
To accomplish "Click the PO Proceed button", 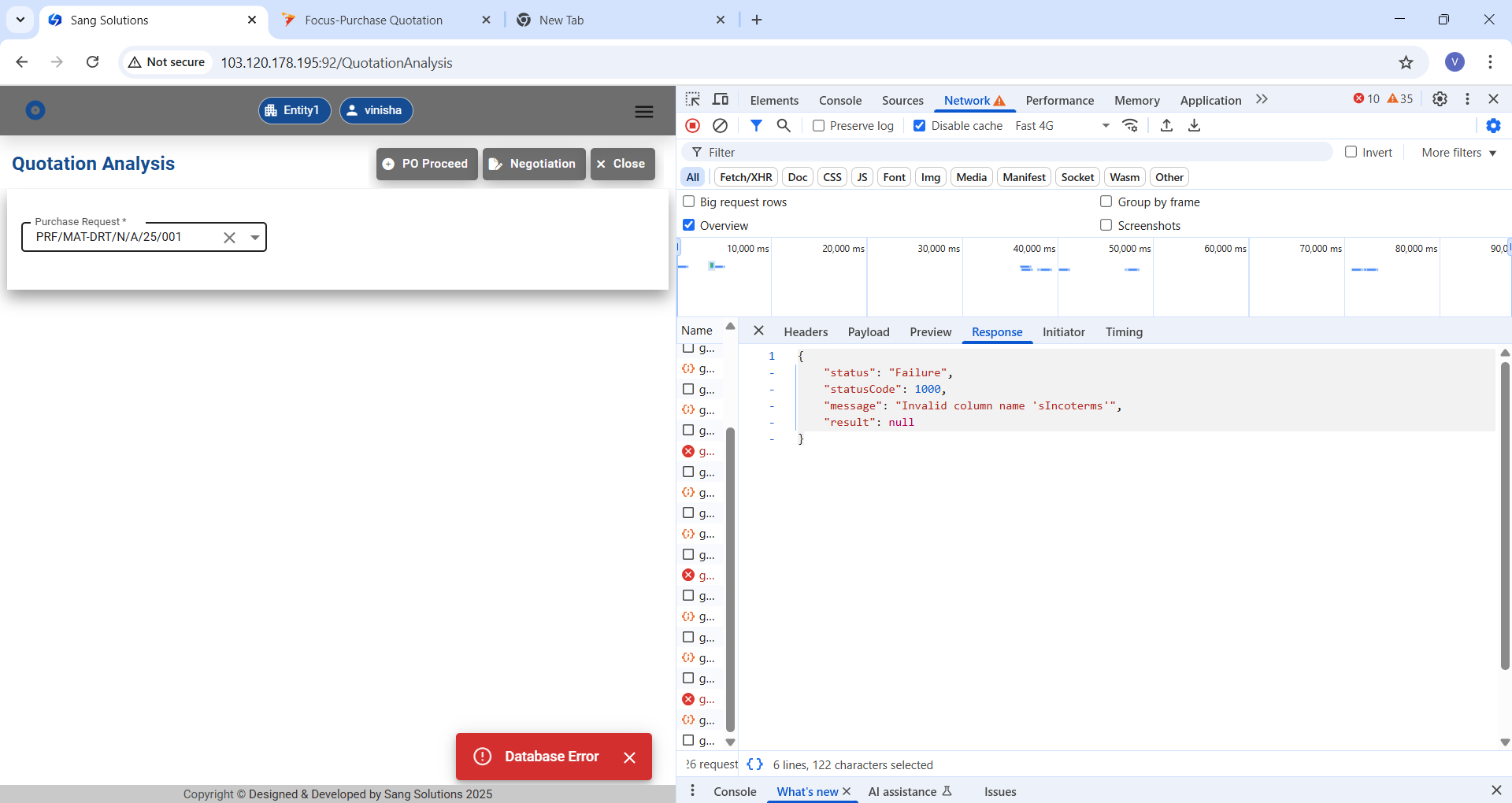I will 427,164.
